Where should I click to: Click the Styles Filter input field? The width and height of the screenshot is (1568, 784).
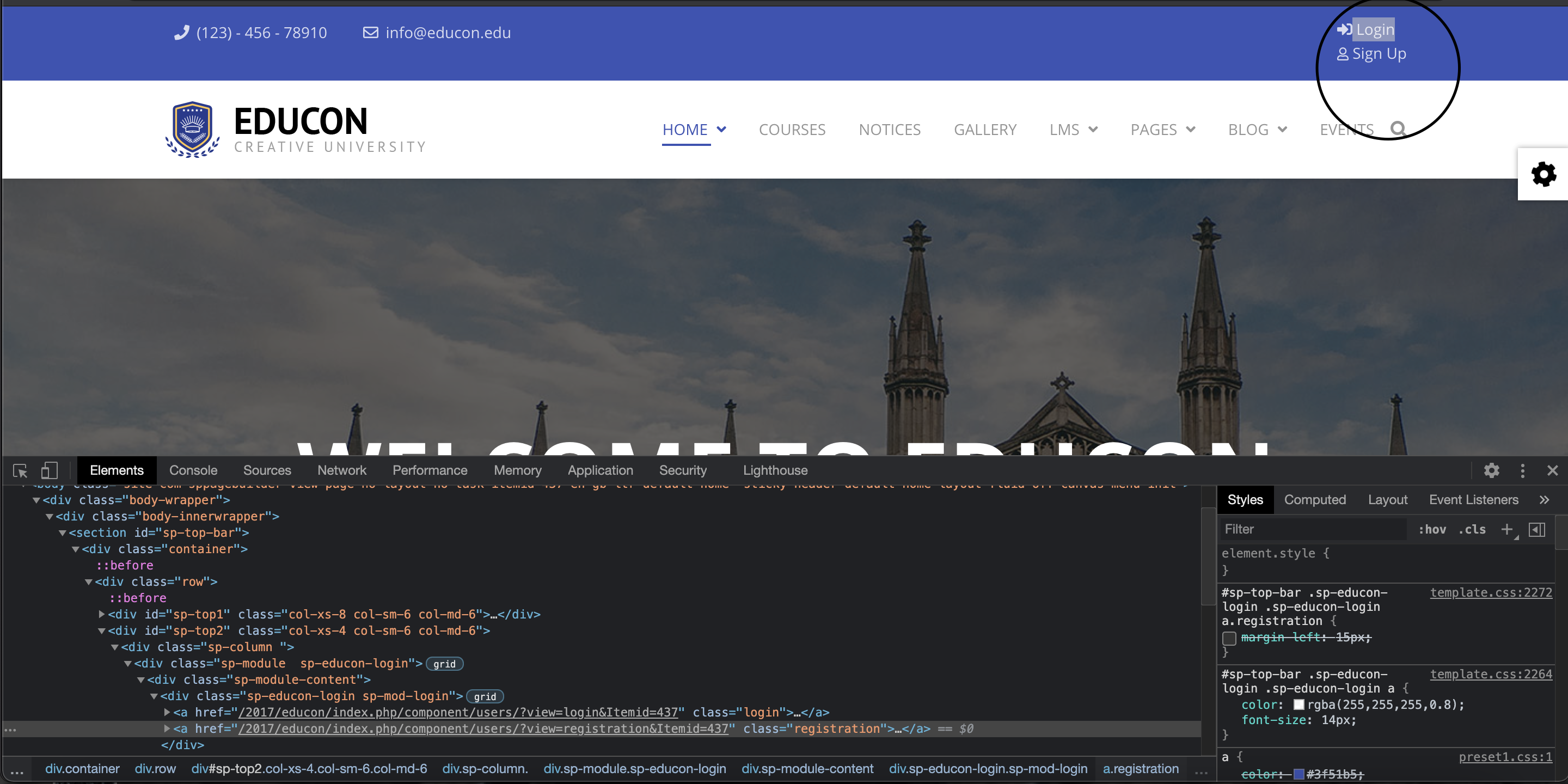1315,529
